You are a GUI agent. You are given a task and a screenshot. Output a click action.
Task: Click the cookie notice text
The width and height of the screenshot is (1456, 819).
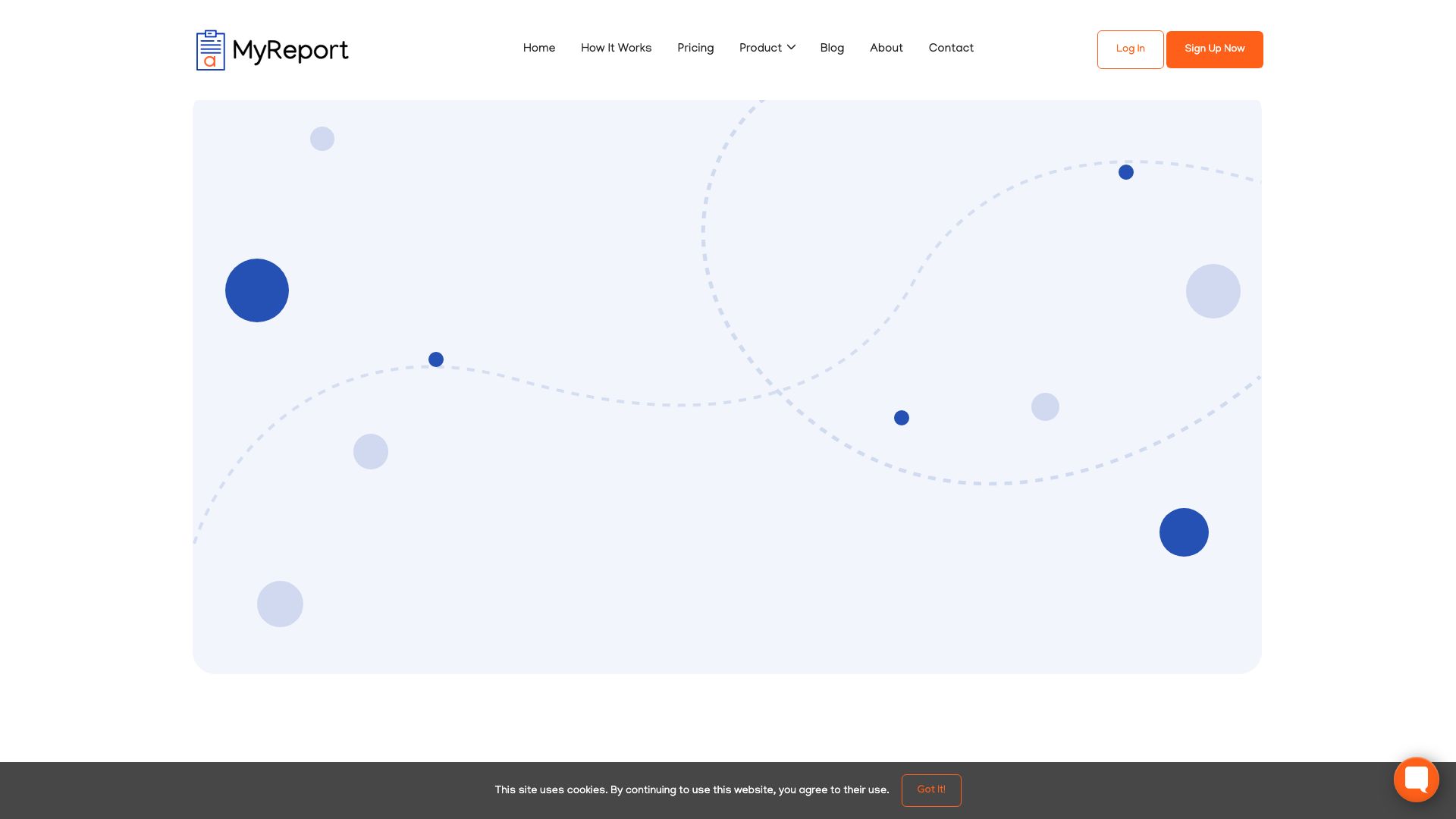tap(692, 790)
